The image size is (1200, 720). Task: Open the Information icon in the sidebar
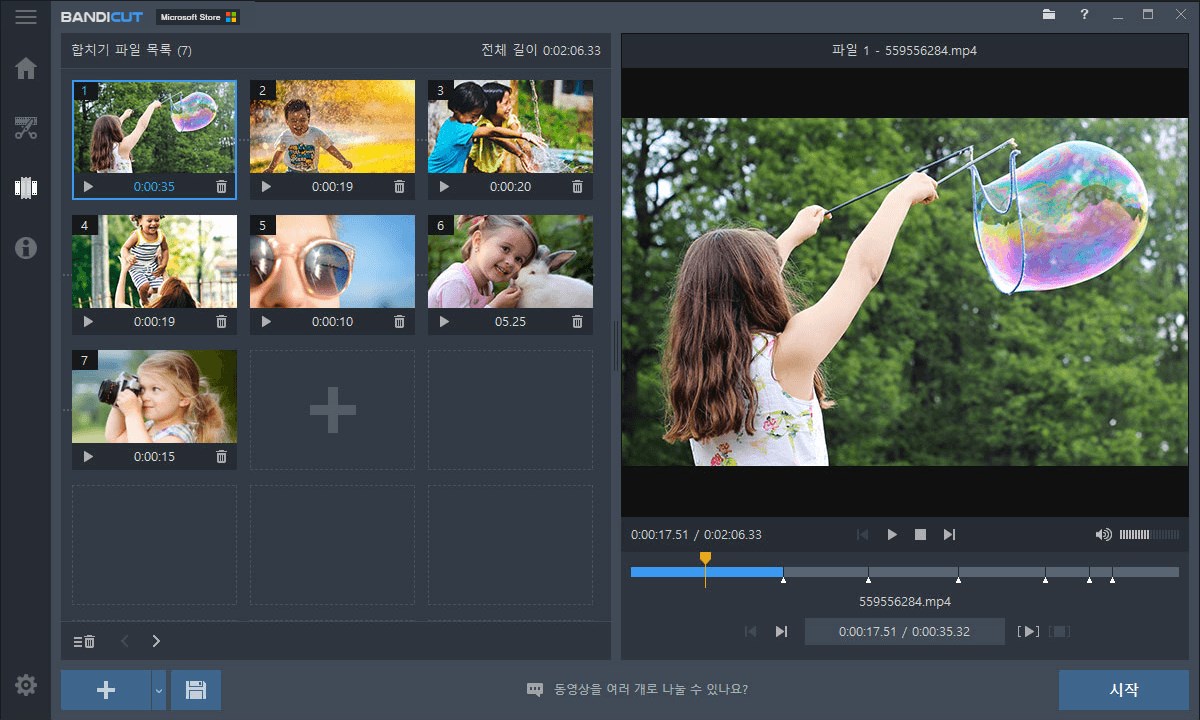pos(26,248)
